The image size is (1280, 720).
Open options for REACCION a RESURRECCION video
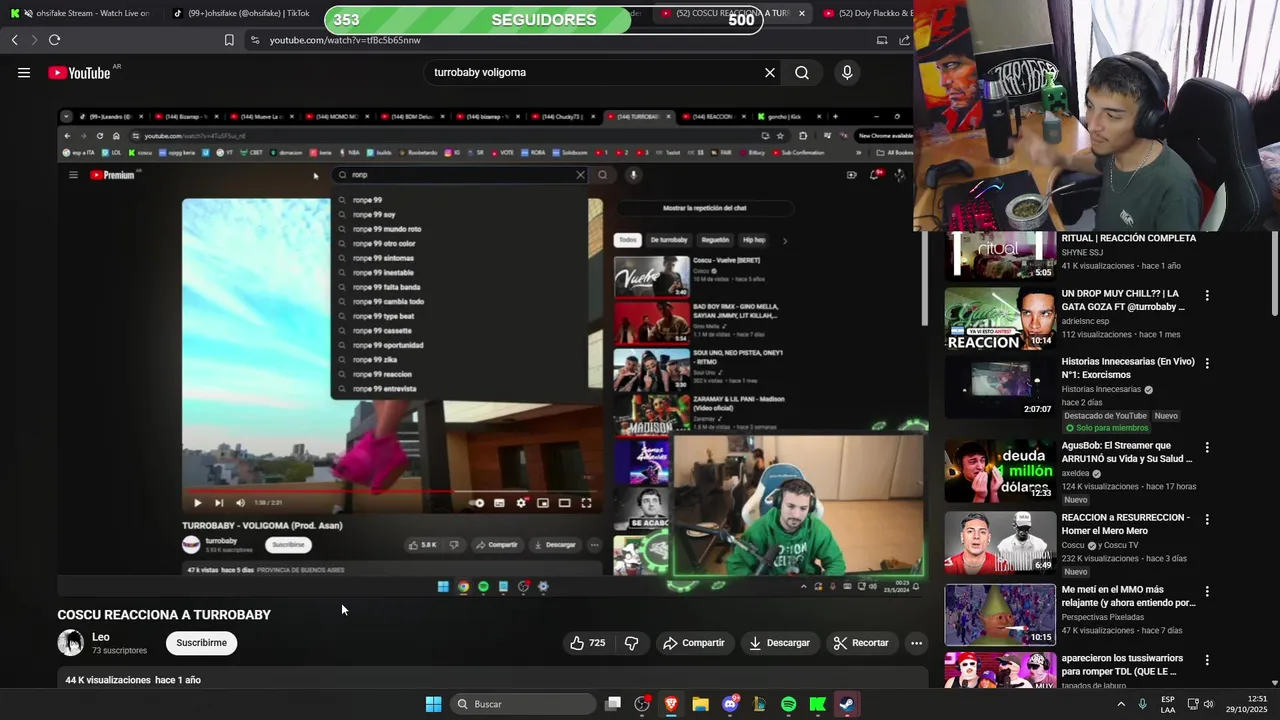coord(1207,520)
